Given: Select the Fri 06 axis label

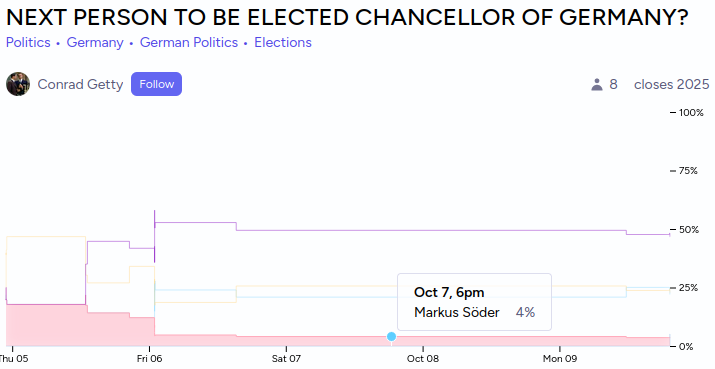Looking at the screenshot, I should 150,359.
